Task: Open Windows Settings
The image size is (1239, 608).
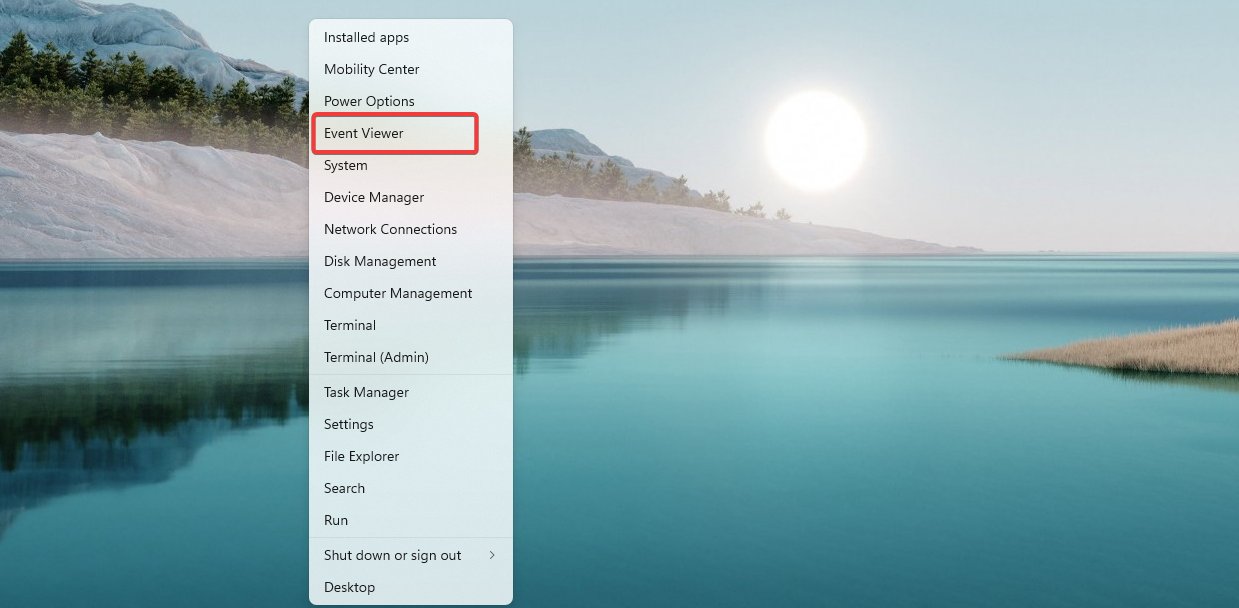Action: [348, 424]
